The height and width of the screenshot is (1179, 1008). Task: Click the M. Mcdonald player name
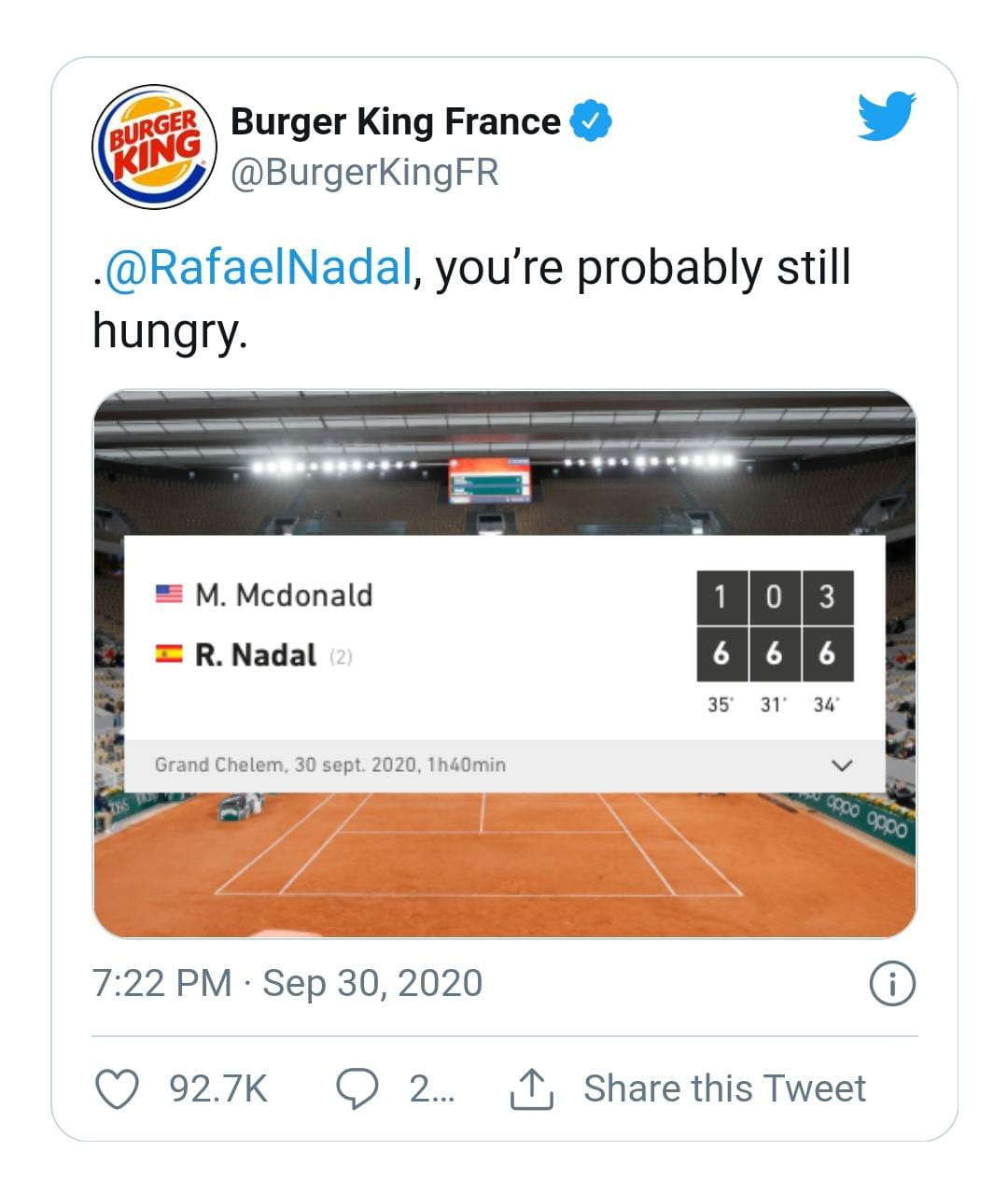pyautogui.click(x=284, y=595)
